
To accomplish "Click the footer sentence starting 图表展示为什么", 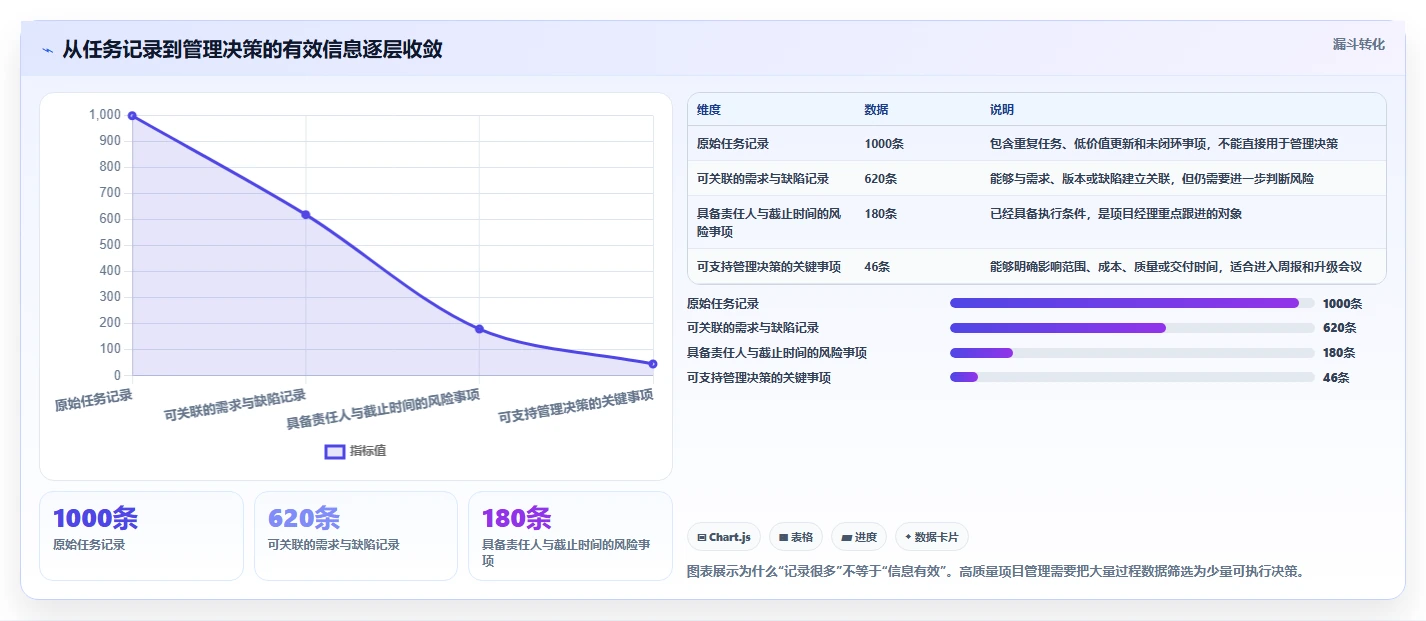I will 996,572.
